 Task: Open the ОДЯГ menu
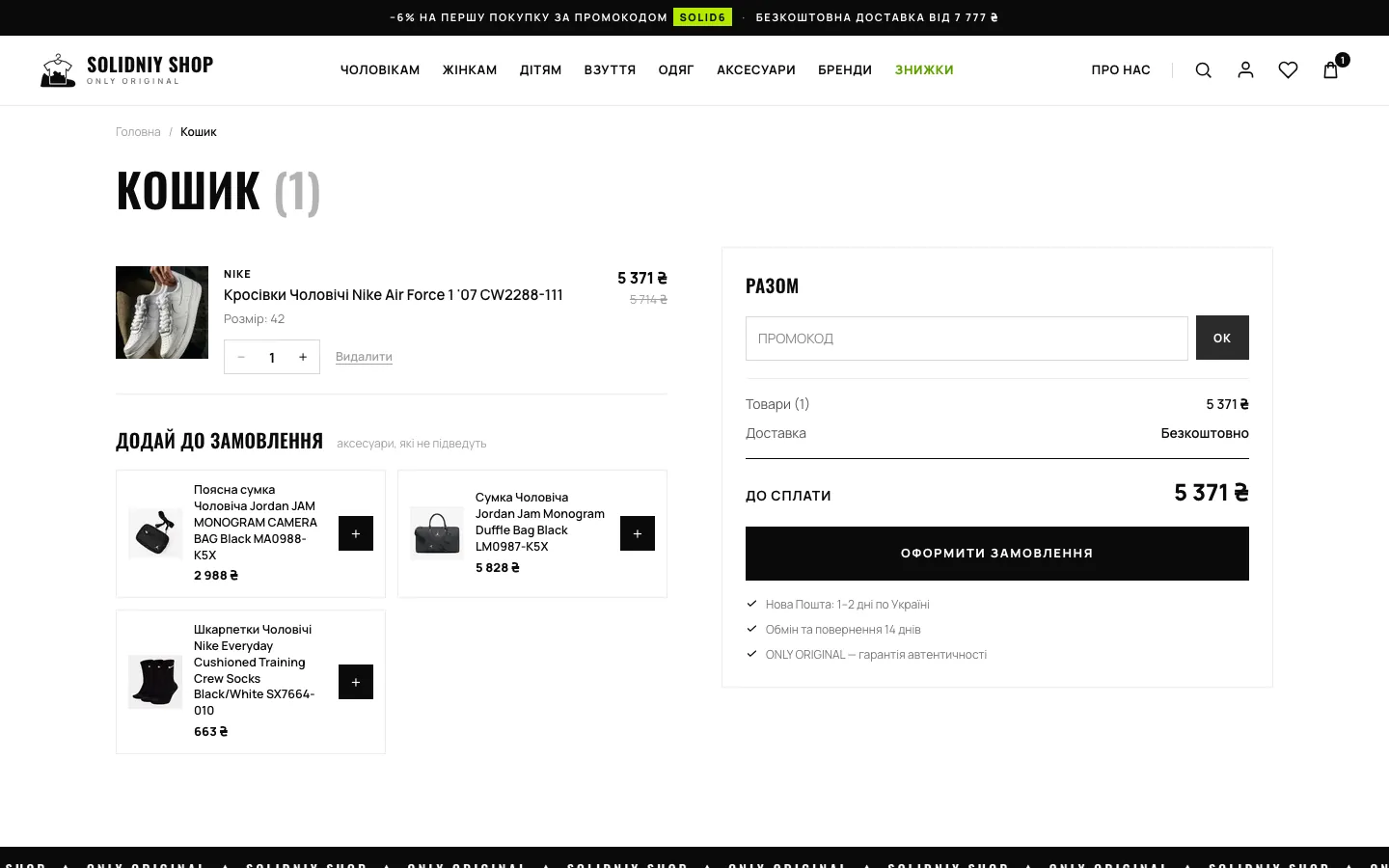point(676,70)
